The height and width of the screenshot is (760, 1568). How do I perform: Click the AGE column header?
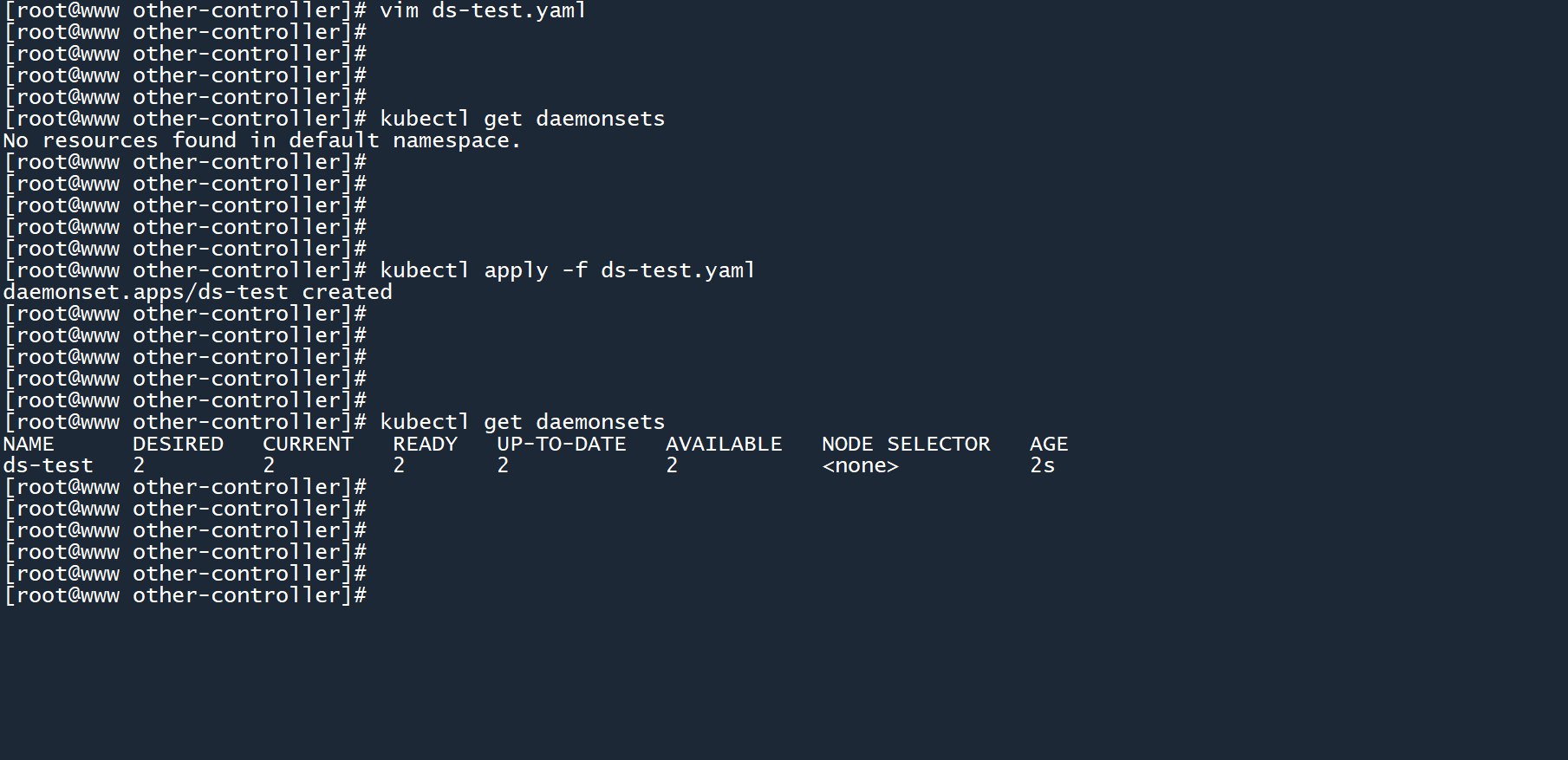(x=1049, y=444)
